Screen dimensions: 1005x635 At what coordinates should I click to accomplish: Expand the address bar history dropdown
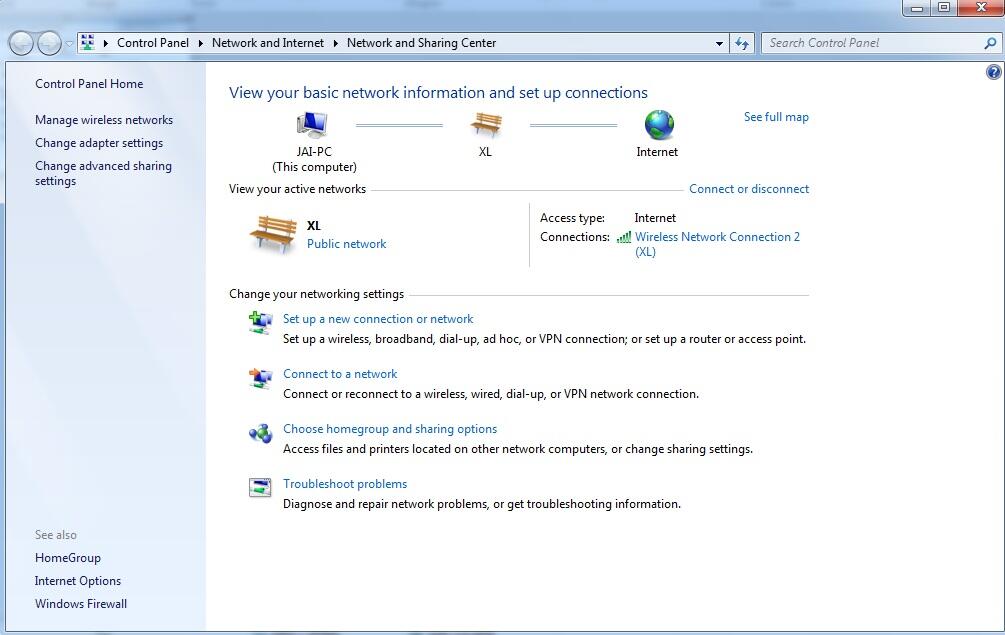pos(719,43)
